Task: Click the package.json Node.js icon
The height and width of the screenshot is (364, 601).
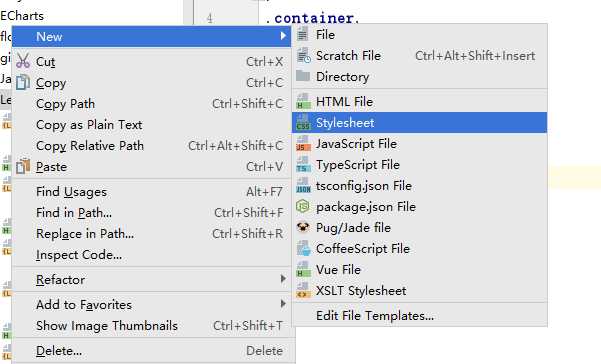Action: [x=303, y=207]
